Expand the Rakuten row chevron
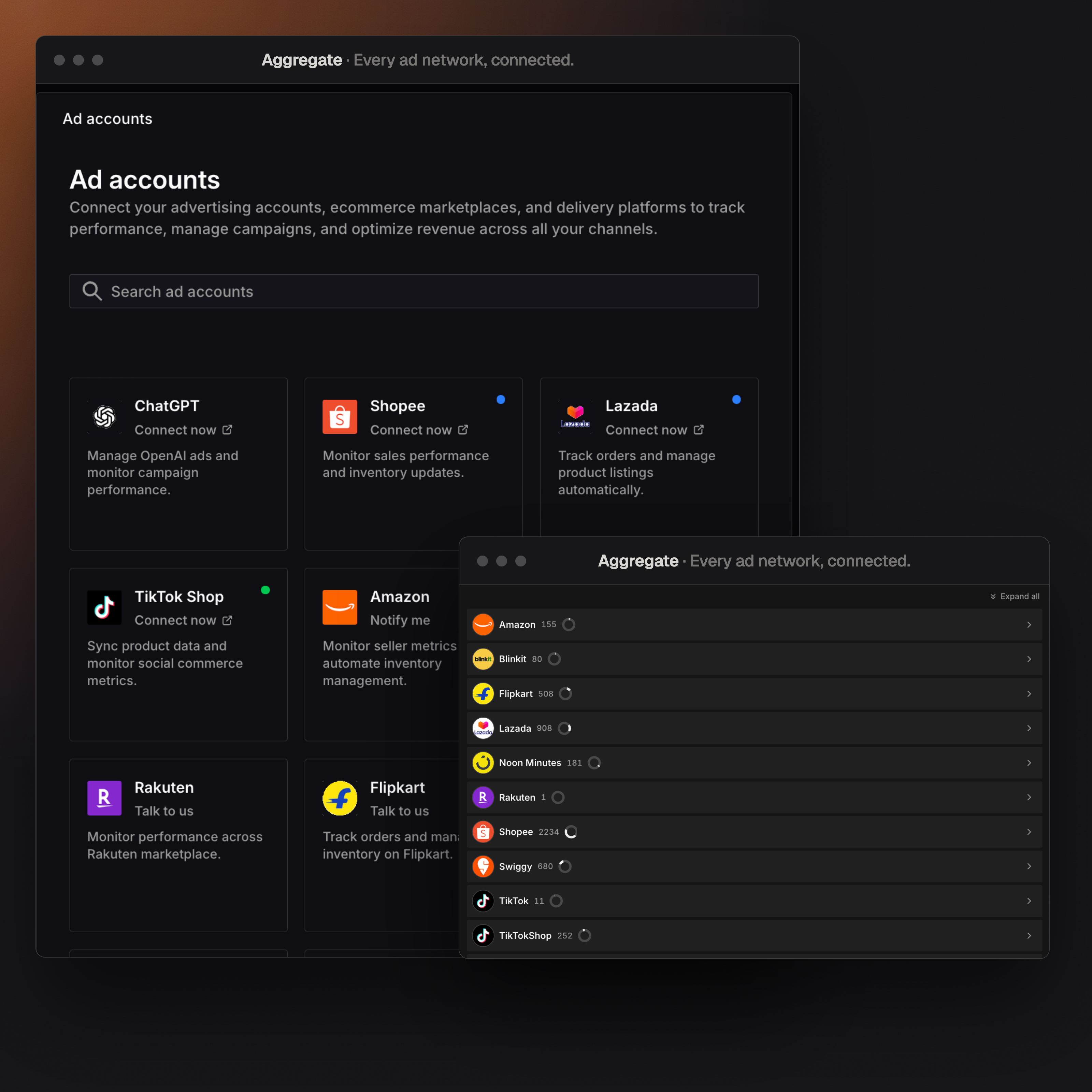Screen dimensions: 1092x1092 (1029, 797)
